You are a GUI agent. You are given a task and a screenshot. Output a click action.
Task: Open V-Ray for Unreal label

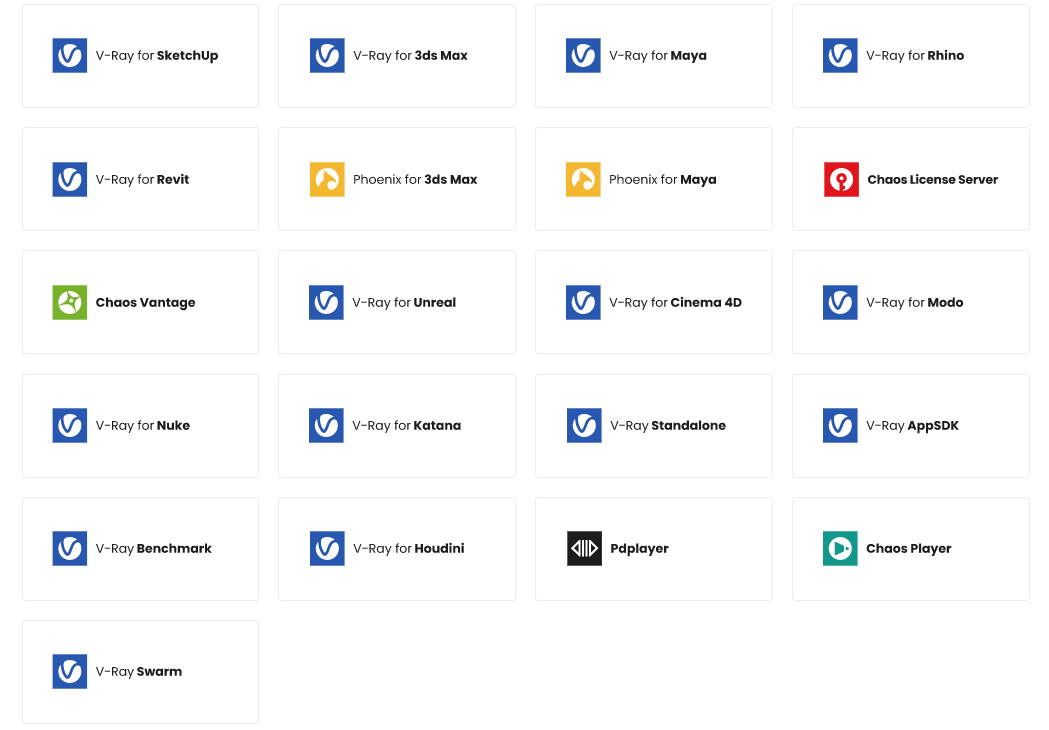coord(404,302)
